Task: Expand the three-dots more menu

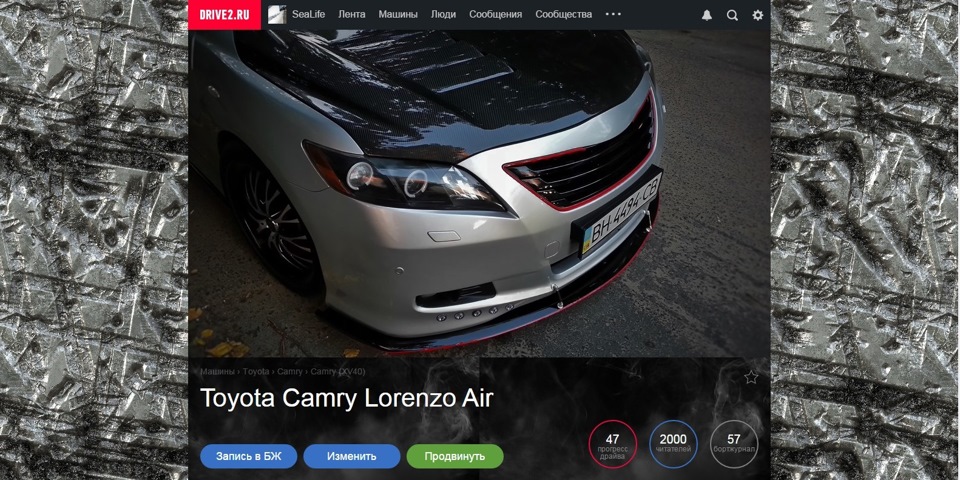Action: [x=613, y=14]
